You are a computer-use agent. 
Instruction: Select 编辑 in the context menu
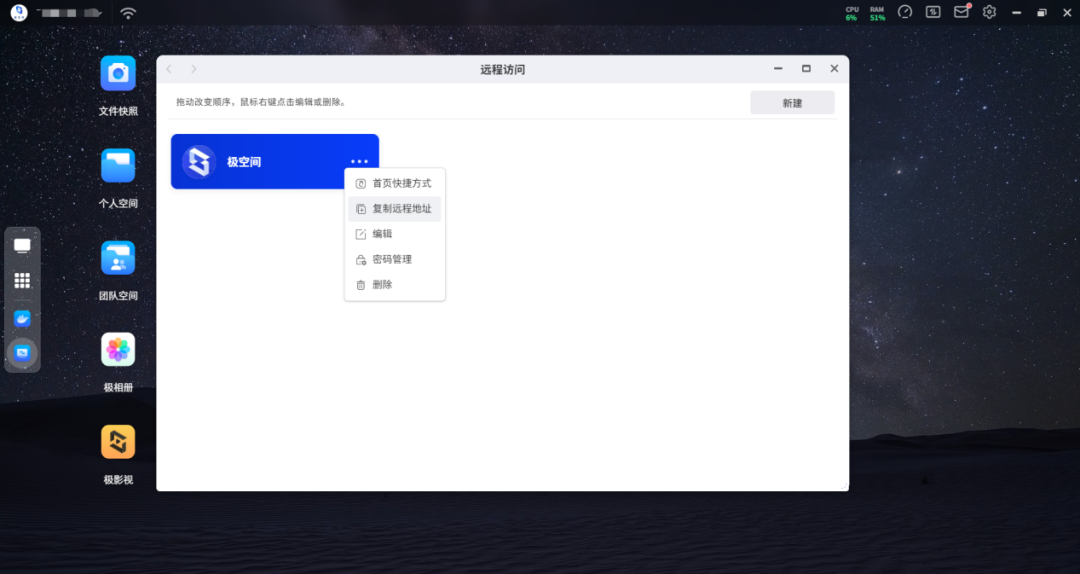tap(395, 234)
